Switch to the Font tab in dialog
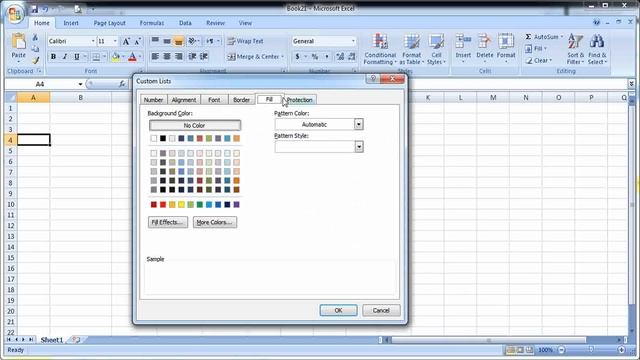 pyautogui.click(x=214, y=100)
